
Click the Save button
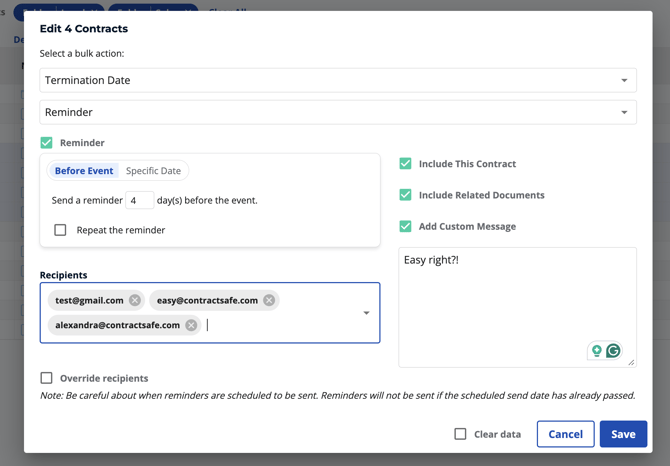(x=623, y=434)
